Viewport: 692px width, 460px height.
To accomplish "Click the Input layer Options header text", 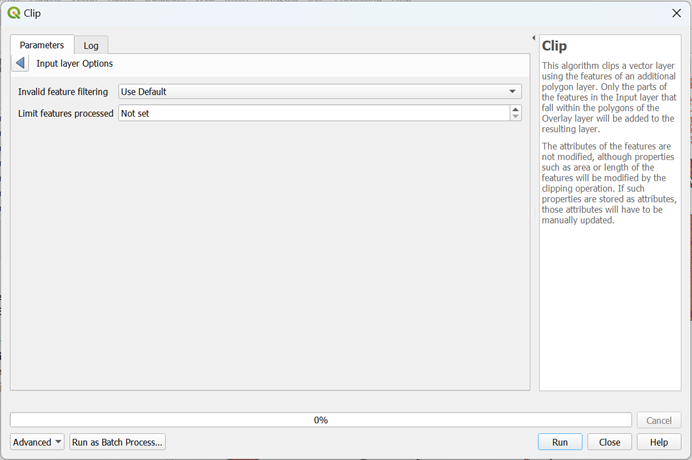I will (75, 63).
